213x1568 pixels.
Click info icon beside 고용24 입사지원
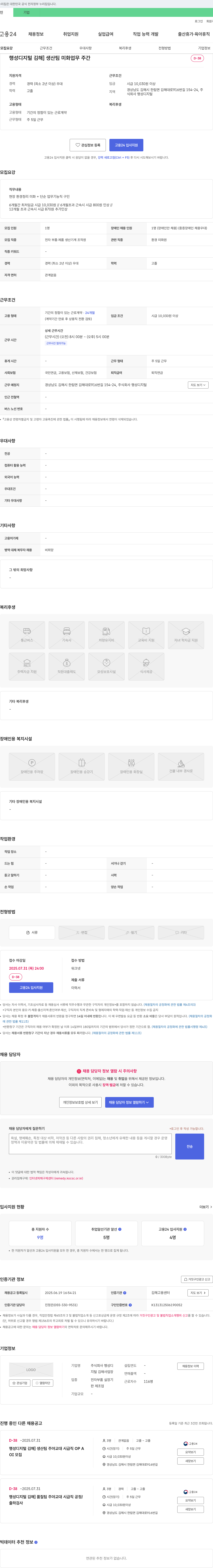point(184,1229)
